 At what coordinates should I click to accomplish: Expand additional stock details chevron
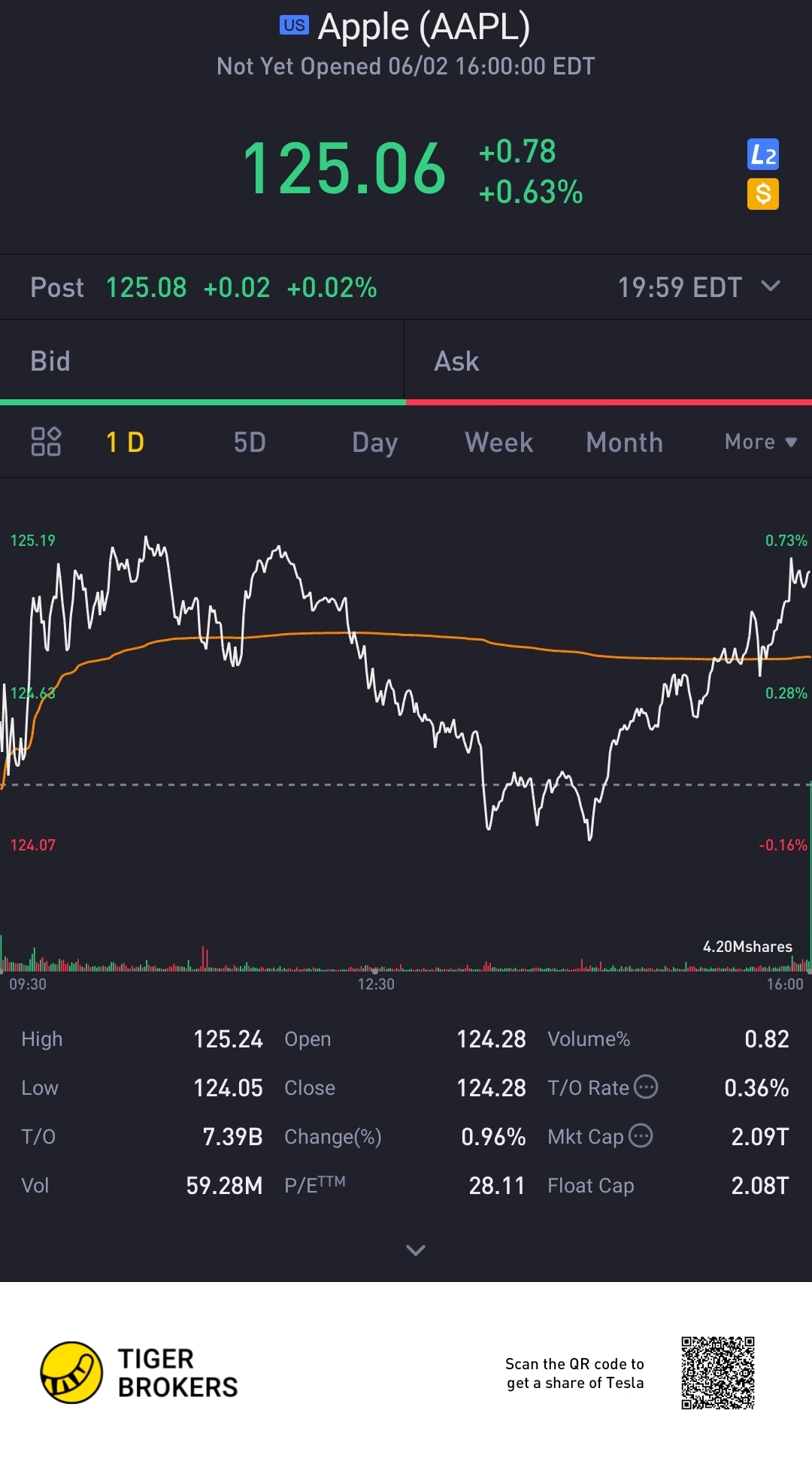pyautogui.click(x=416, y=1250)
